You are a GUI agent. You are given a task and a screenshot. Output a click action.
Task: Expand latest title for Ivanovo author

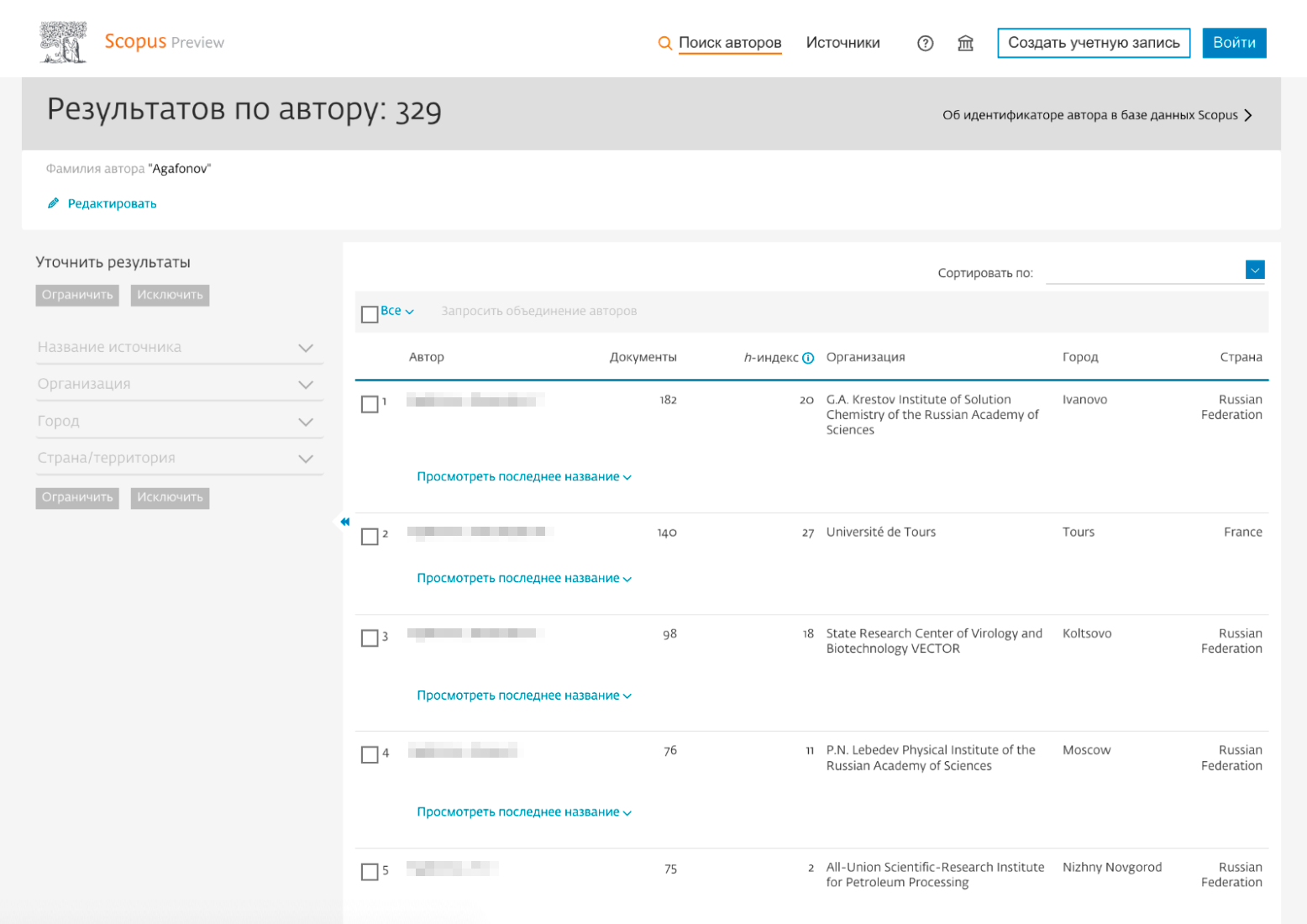click(524, 476)
